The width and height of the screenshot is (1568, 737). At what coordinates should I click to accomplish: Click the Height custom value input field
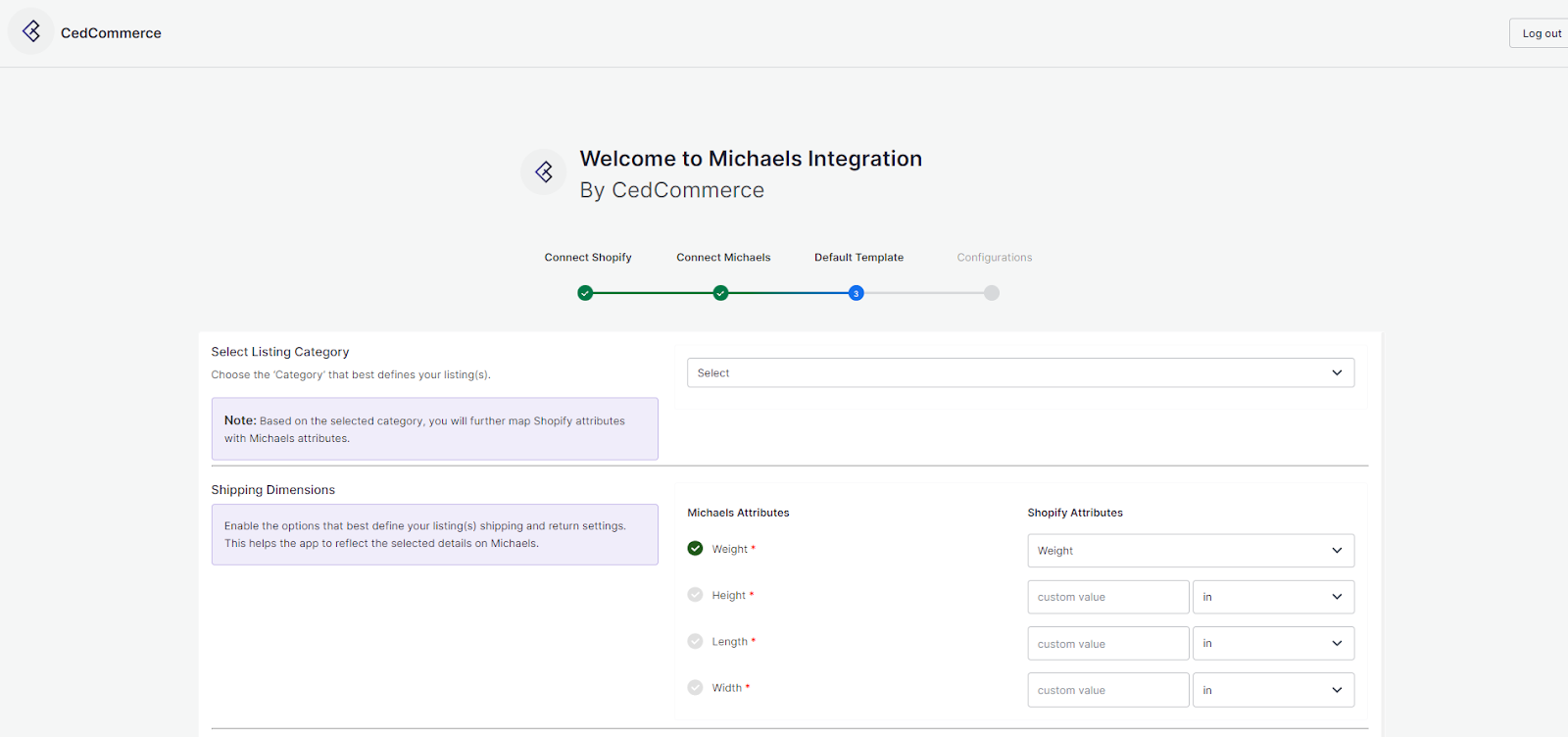[x=1107, y=597]
